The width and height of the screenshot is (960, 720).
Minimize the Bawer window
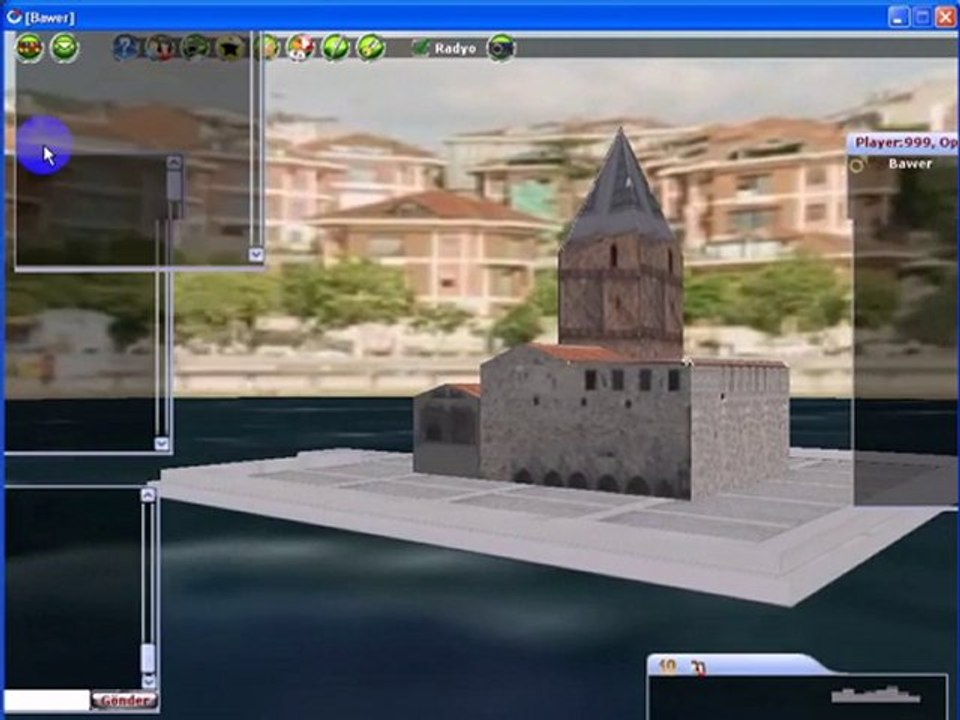click(899, 17)
